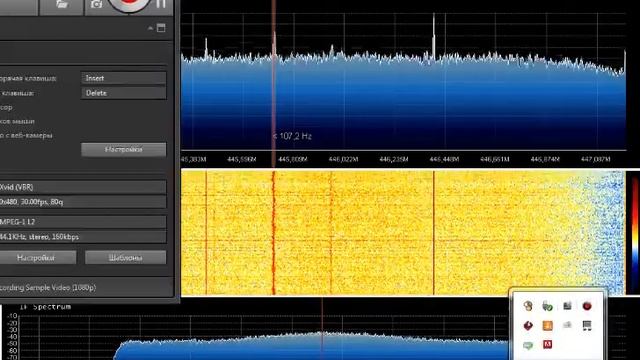Select the 30.00fps, 80q video format row

click(83, 202)
